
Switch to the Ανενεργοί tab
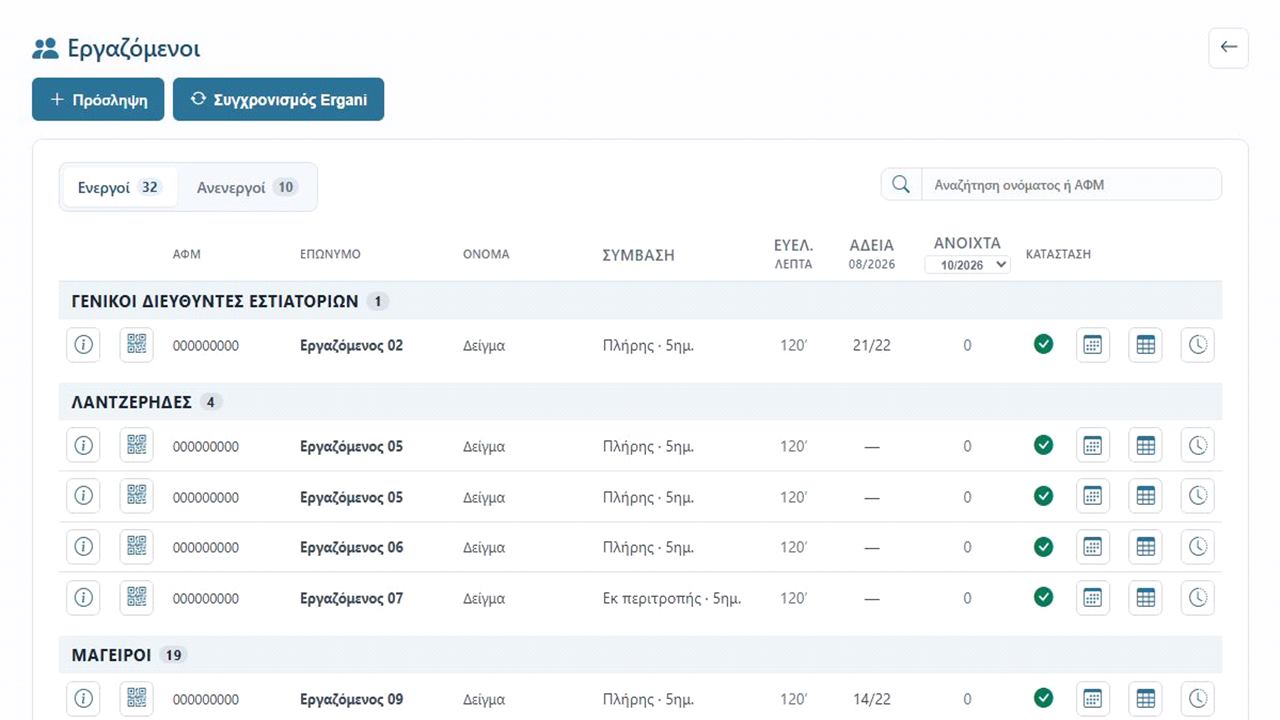(x=247, y=187)
